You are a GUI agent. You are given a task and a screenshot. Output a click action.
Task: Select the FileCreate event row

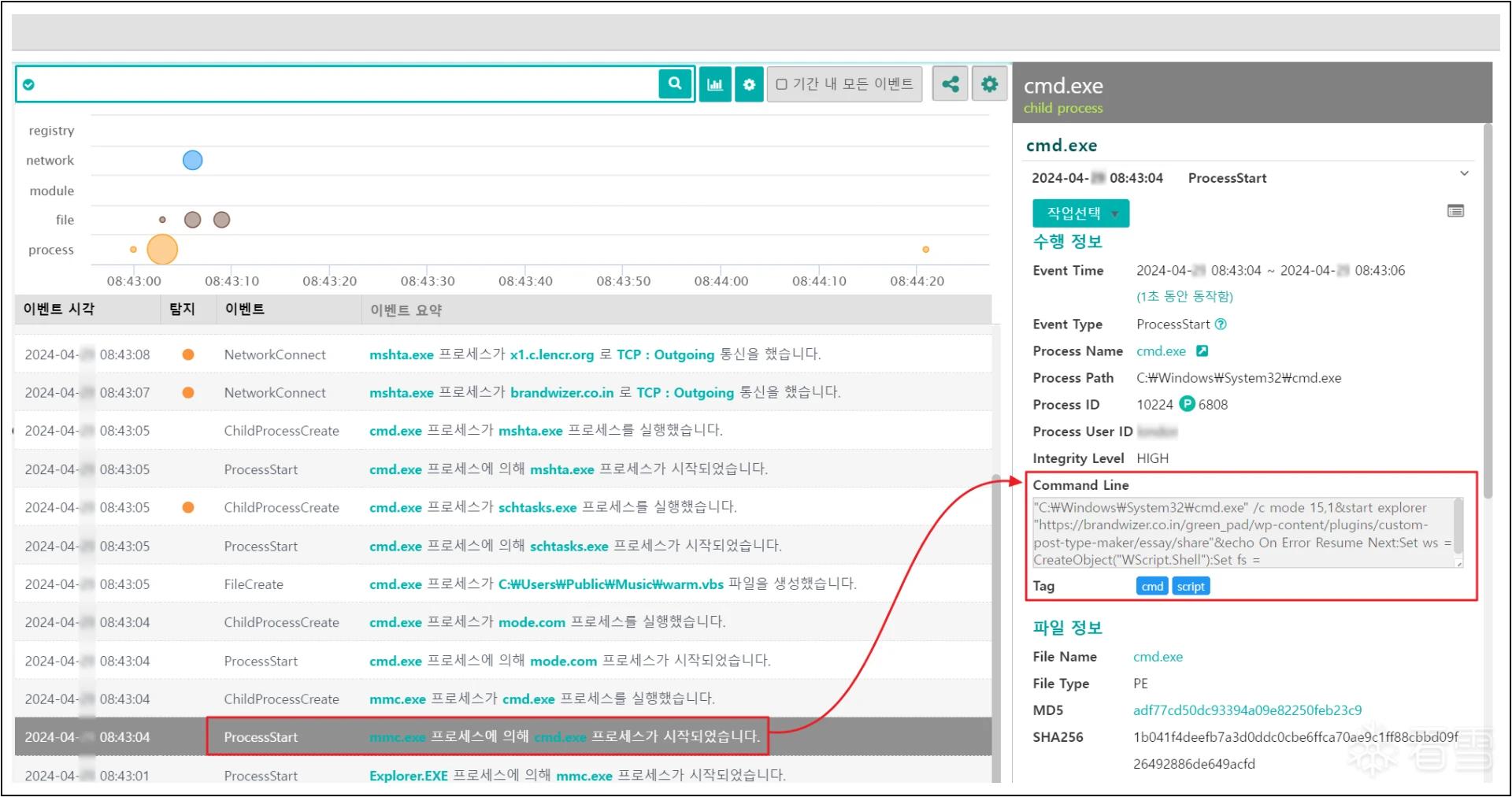tap(502, 584)
